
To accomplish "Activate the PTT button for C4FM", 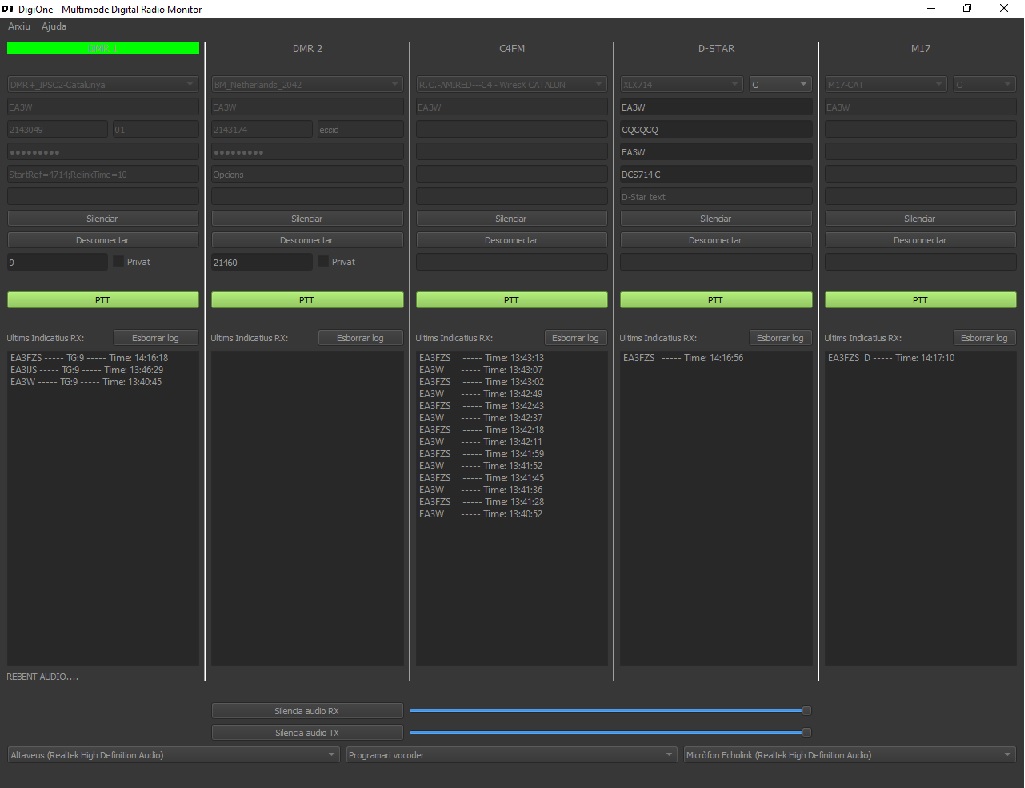I will (512, 300).
